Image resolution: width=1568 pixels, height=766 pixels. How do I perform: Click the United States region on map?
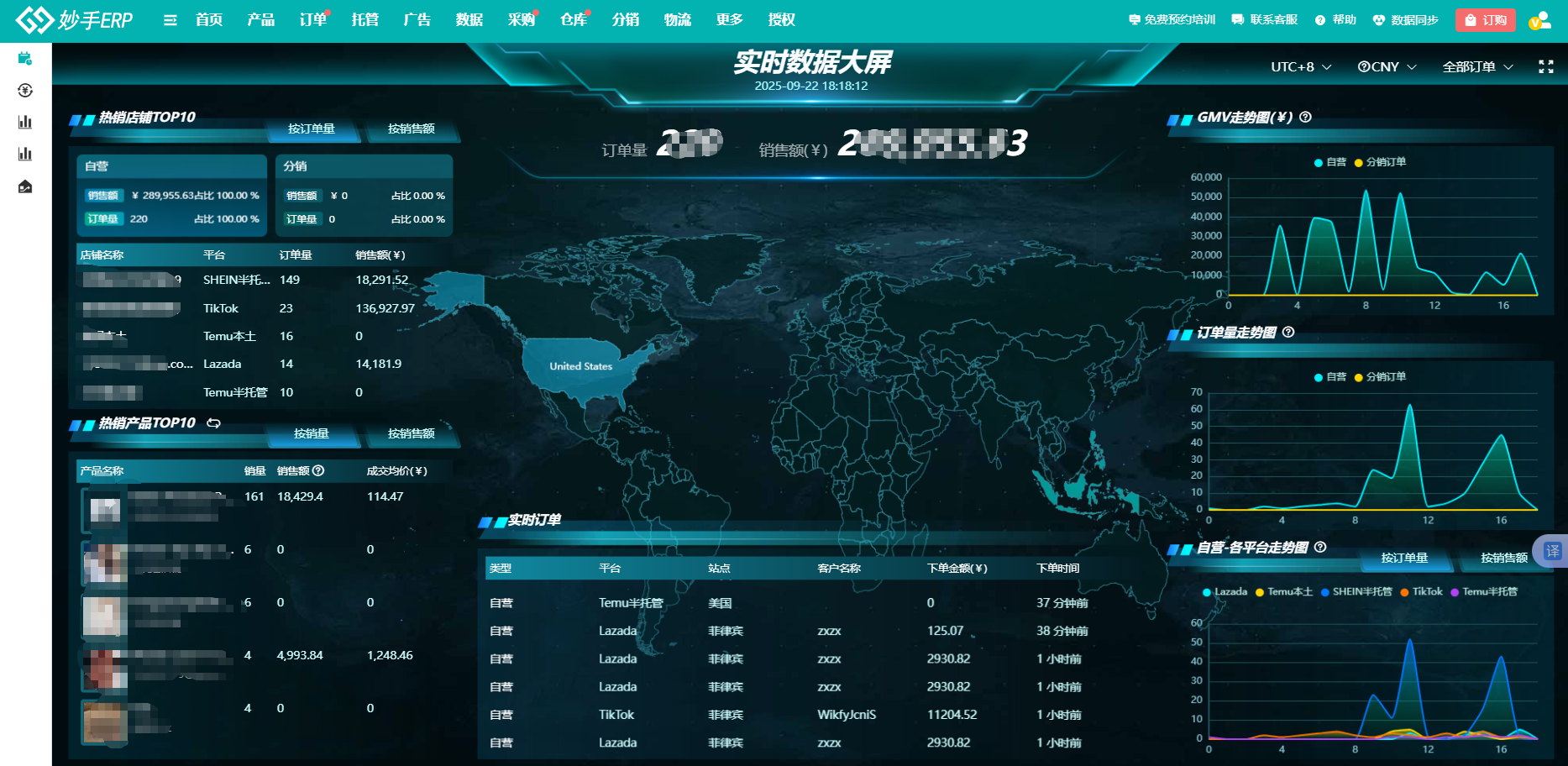point(581,366)
